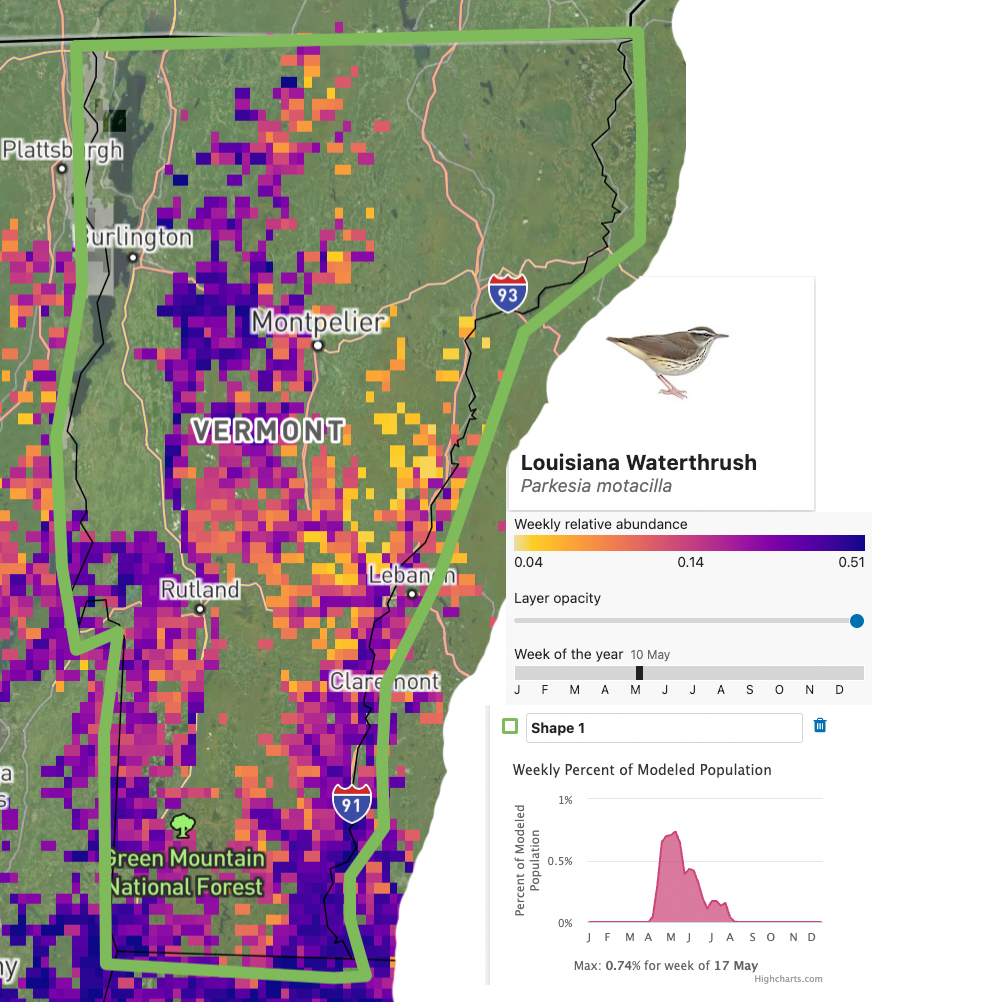The image size is (1000, 1002).
Task: Click the Plattsburgh city marker dot
Action: (x=61, y=168)
